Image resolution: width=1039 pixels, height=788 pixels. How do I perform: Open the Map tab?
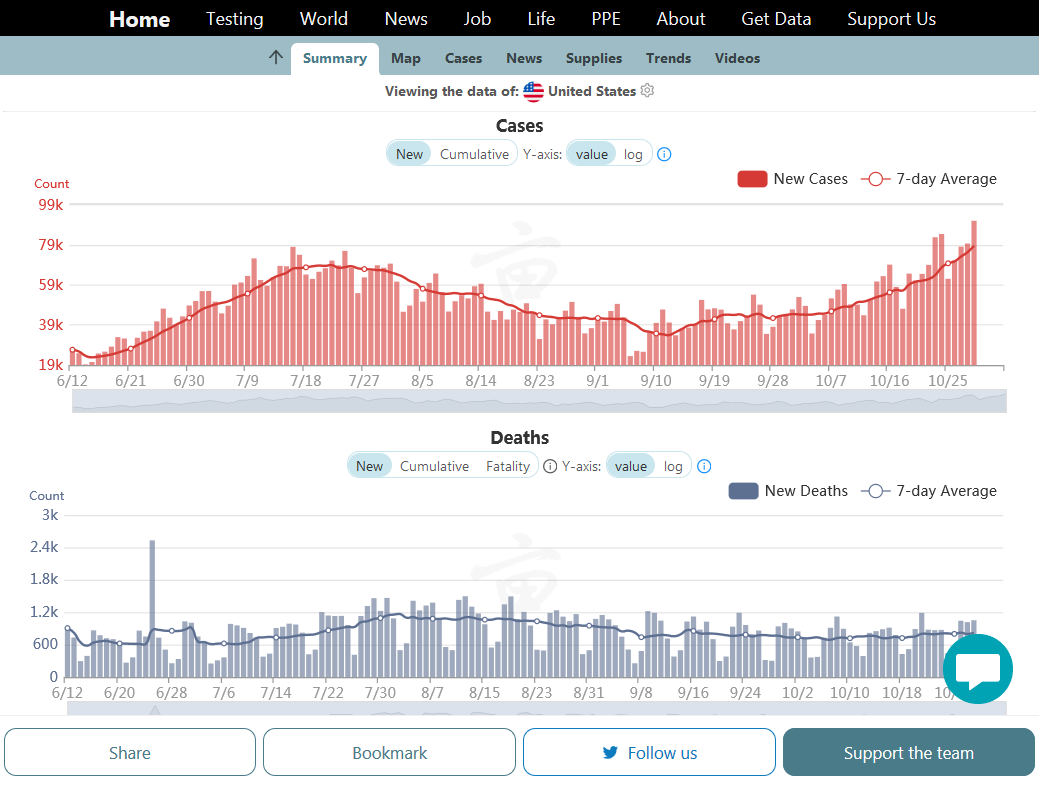click(x=406, y=58)
